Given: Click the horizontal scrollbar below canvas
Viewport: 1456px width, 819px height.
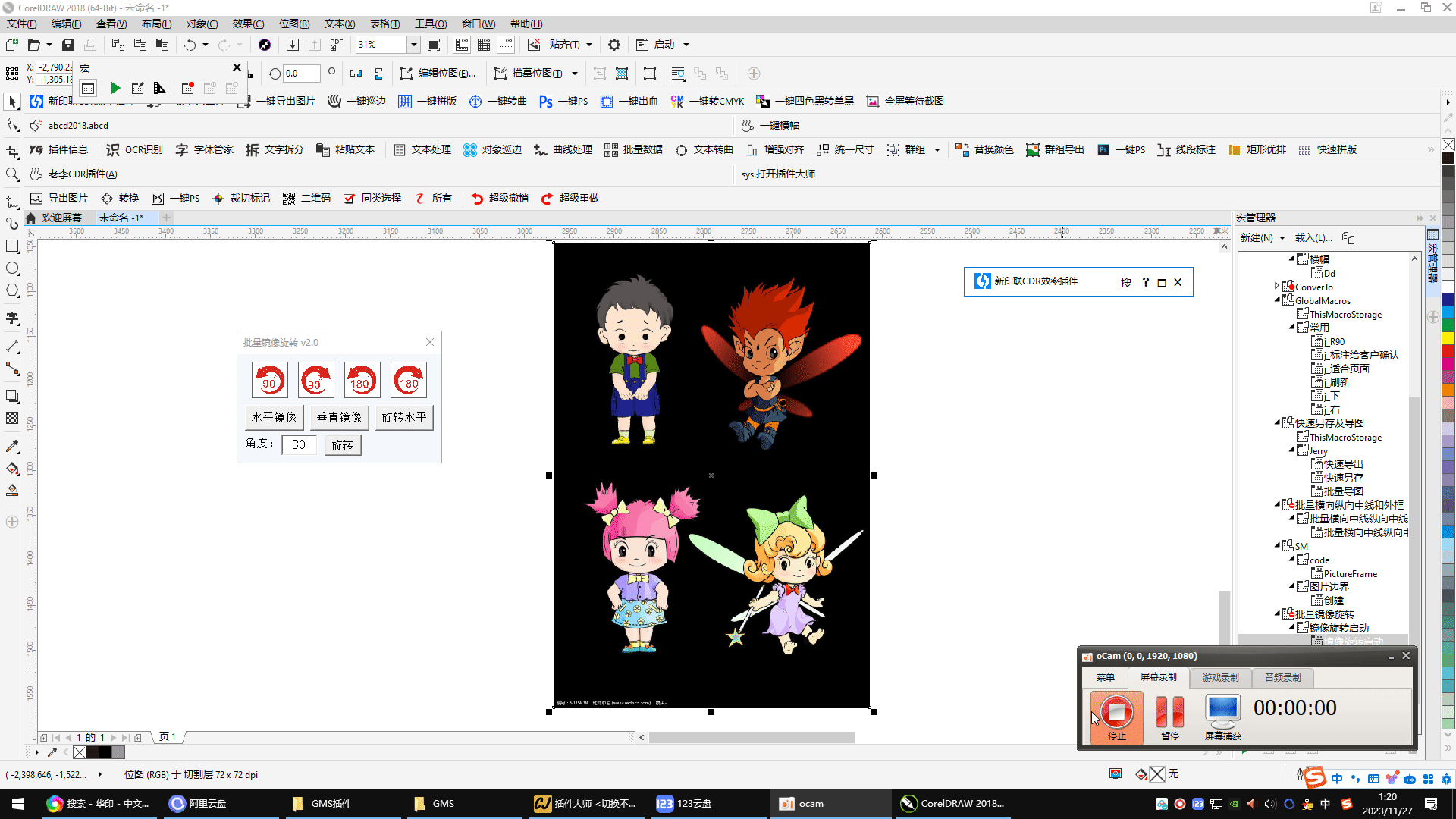Looking at the screenshot, I should (752, 738).
